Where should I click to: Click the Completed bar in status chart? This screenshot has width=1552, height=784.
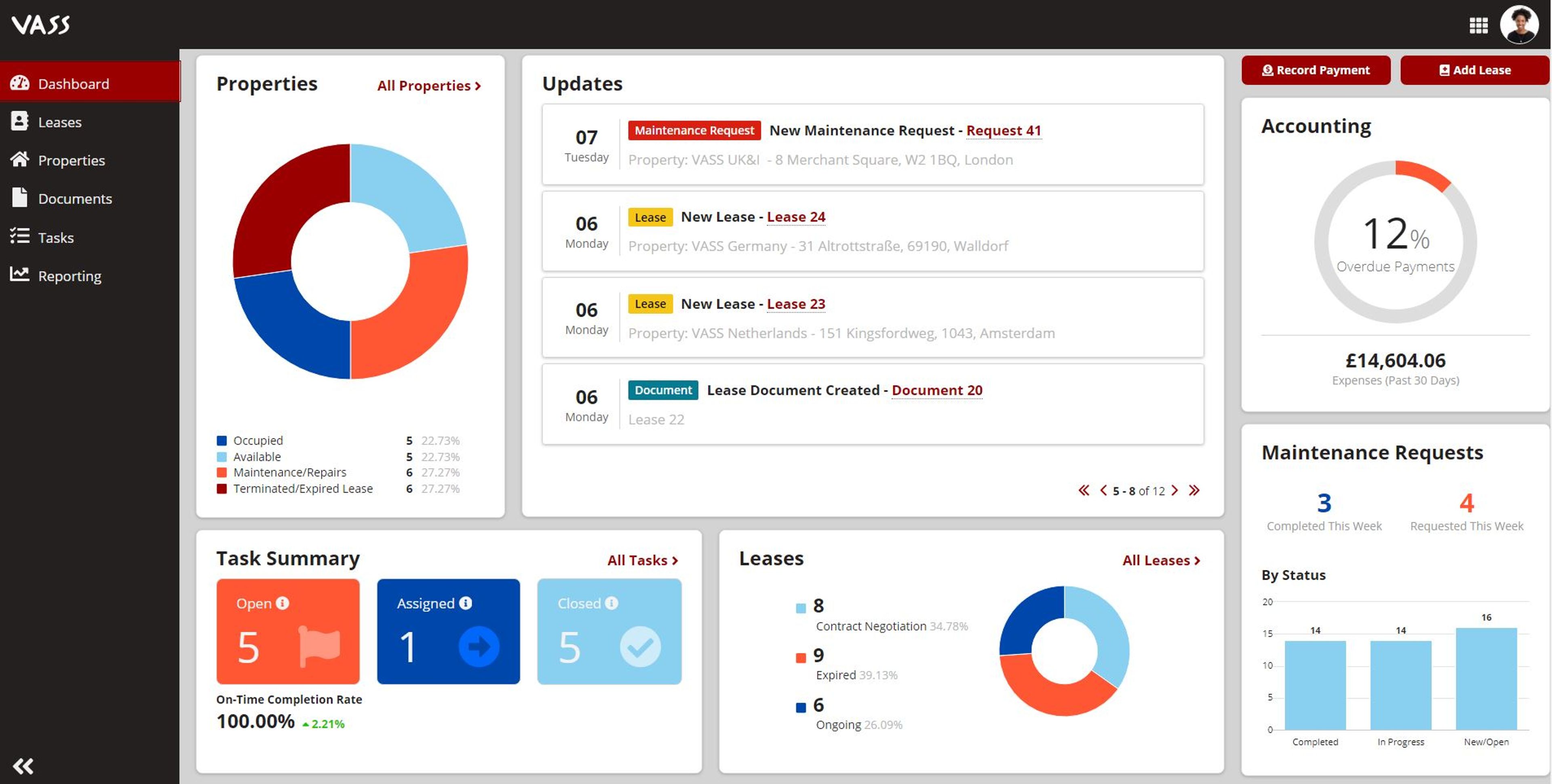(x=1315, y=685)
